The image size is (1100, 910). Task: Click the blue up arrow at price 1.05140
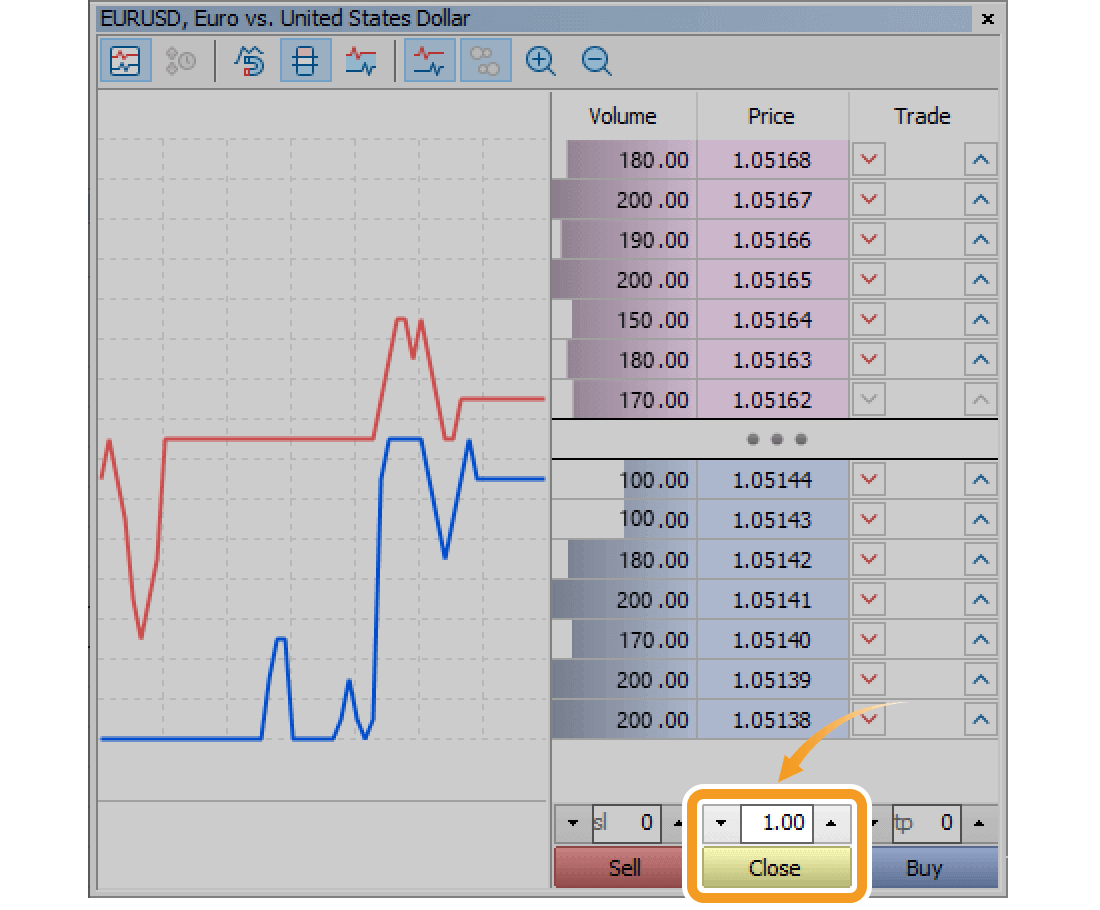[981, 640]
